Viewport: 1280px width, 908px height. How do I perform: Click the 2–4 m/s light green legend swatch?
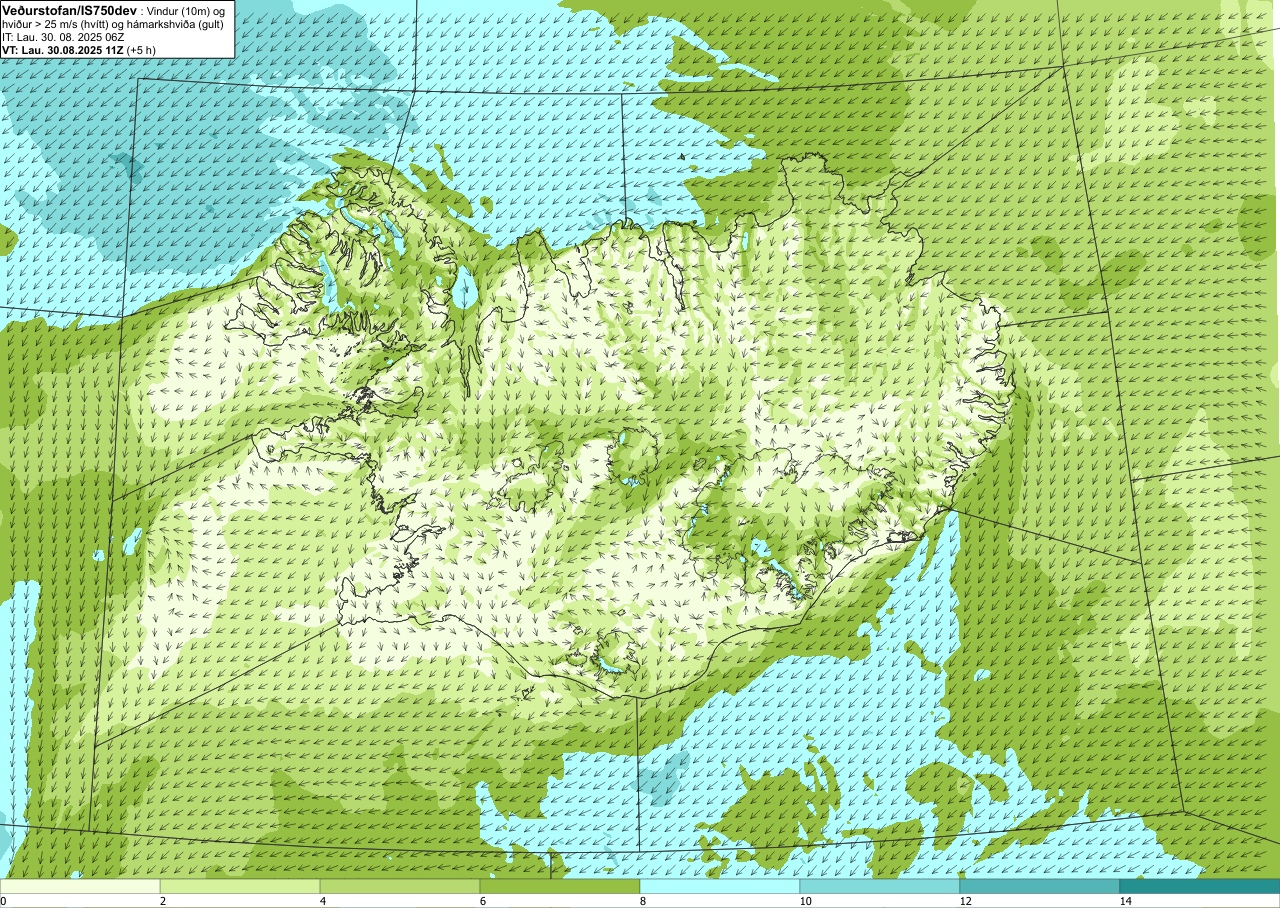point(240,886)
